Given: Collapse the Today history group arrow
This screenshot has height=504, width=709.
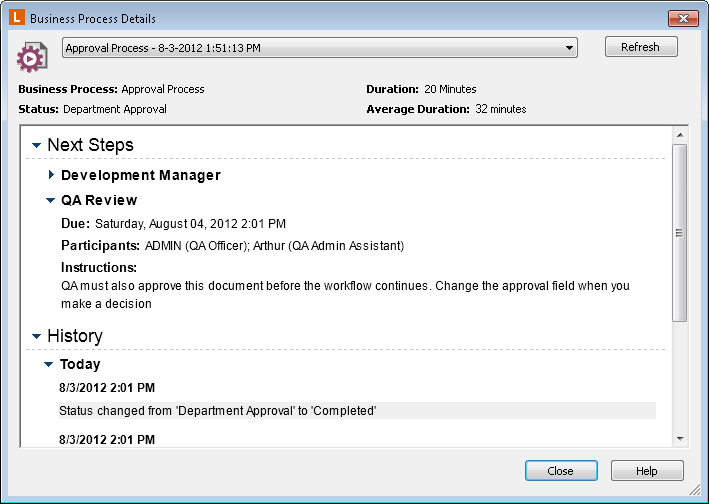Looking at the screenshot, I should coord(49,365).
